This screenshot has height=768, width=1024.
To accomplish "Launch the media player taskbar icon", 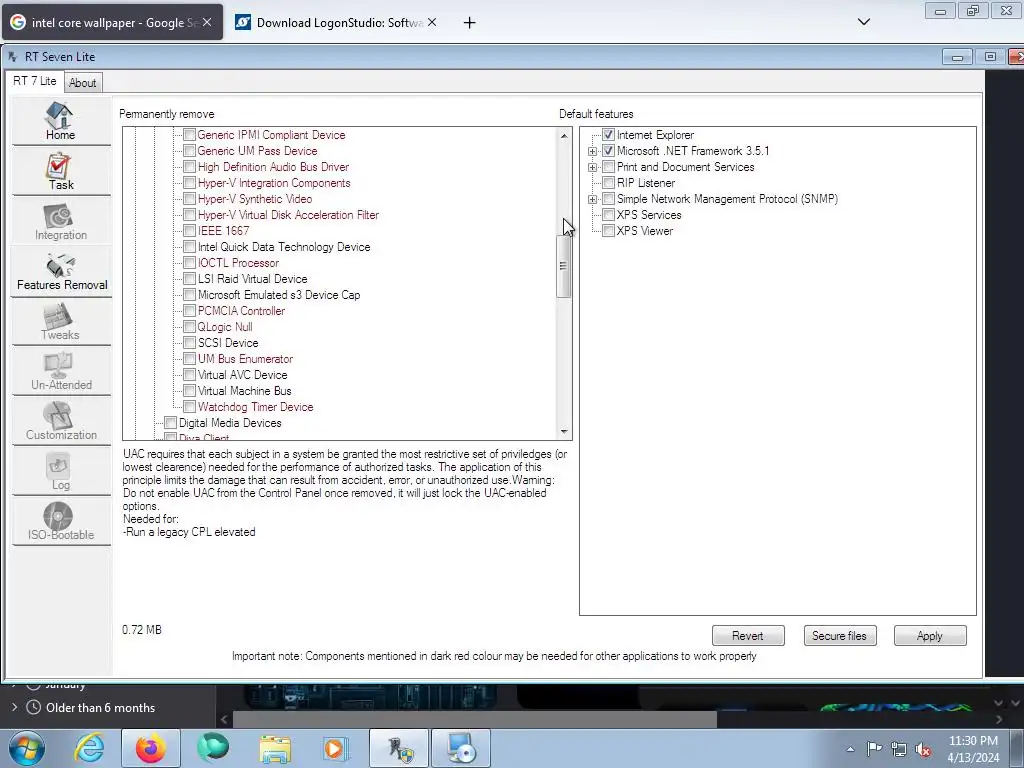I will (x=336, y=748).
